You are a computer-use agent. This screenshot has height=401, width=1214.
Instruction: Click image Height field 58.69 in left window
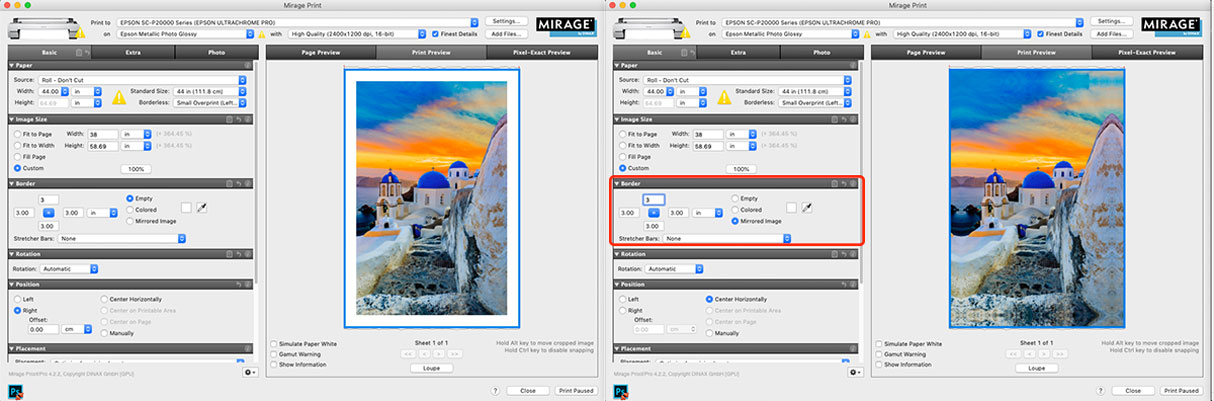[x=103, y=145]
